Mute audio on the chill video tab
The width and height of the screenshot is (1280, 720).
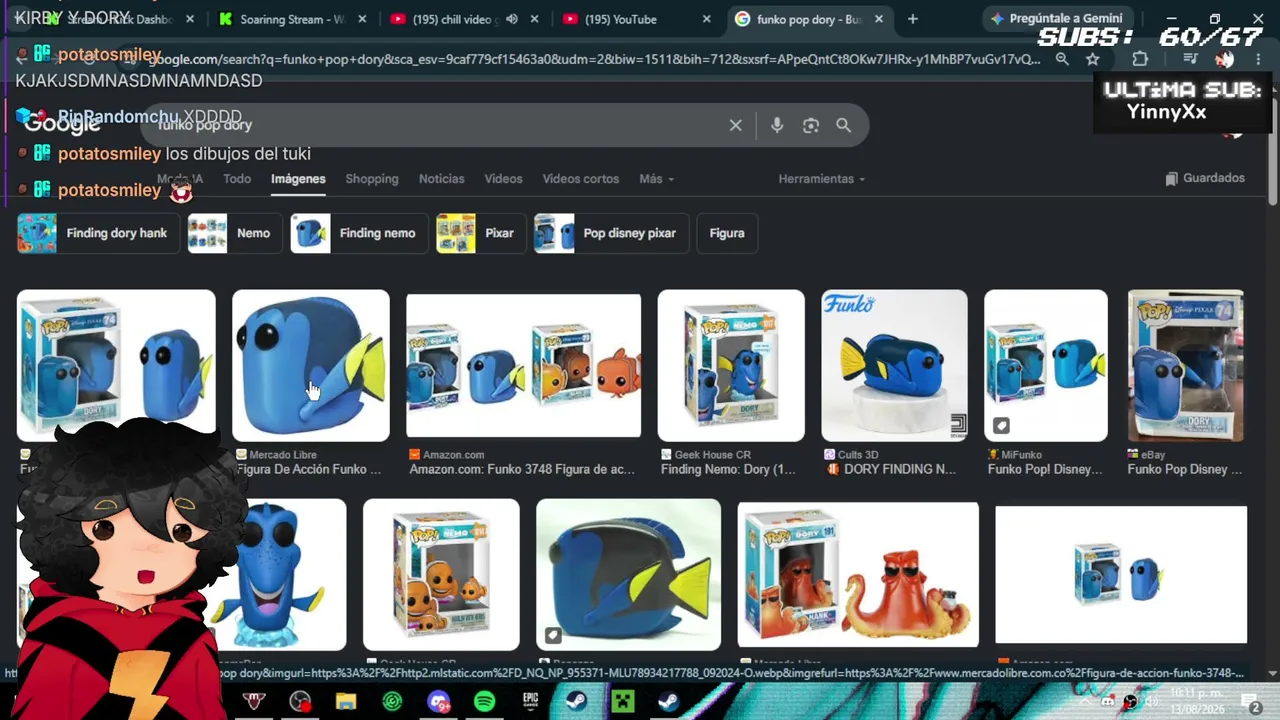tap(512, 19)
